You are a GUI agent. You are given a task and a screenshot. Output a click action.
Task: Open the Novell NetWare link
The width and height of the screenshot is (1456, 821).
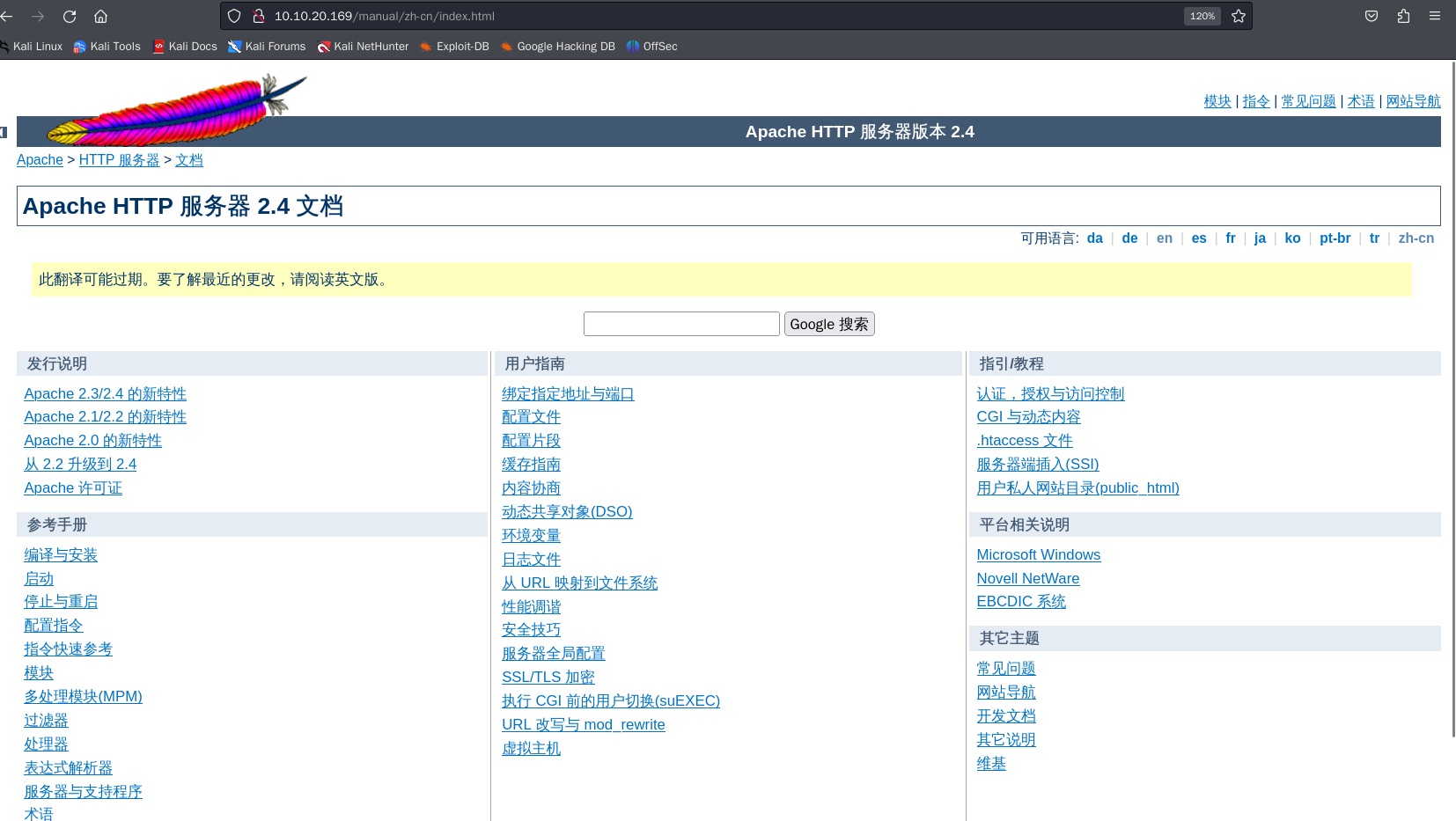click(1028, 579)
